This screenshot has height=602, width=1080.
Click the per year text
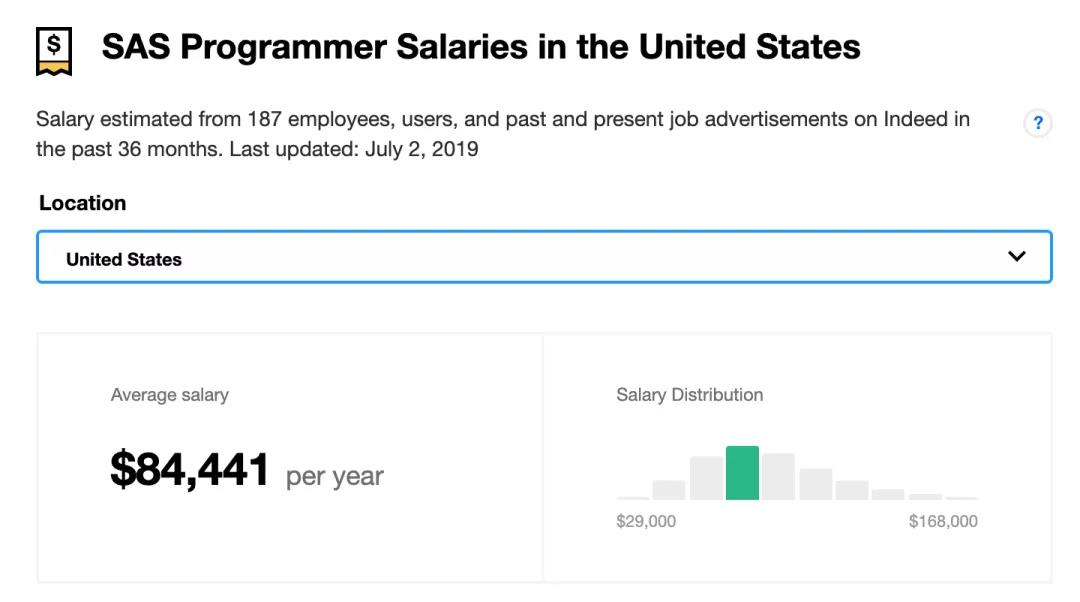click(335, 476)
